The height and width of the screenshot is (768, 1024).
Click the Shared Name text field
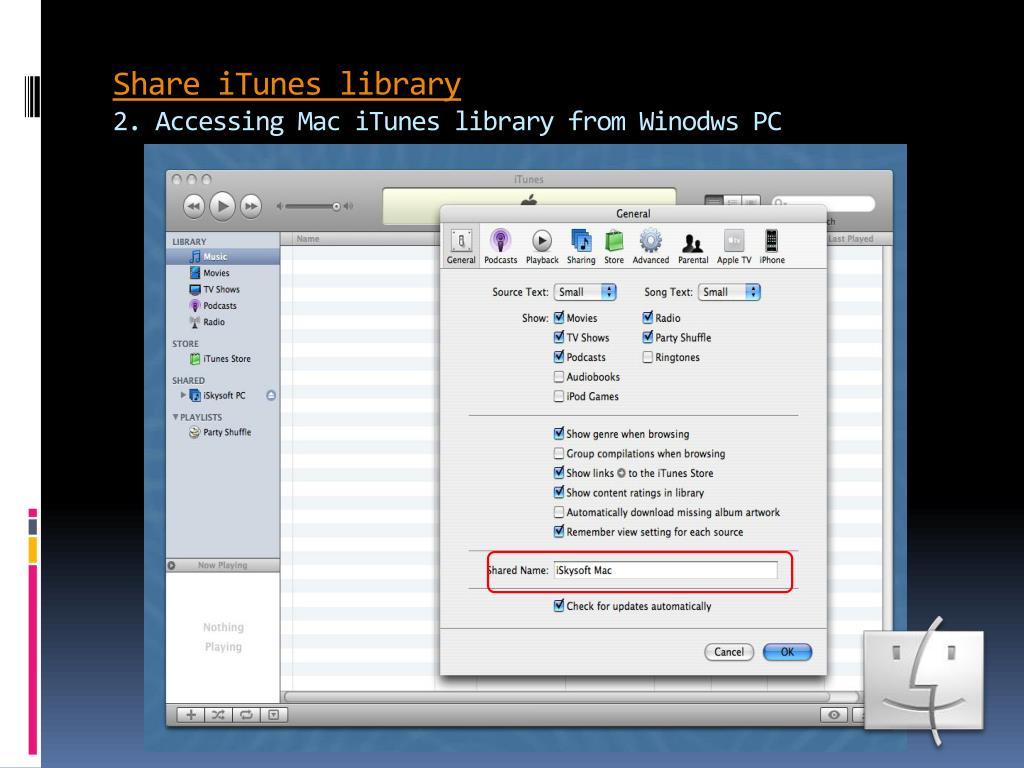click(x=665, y=570)
